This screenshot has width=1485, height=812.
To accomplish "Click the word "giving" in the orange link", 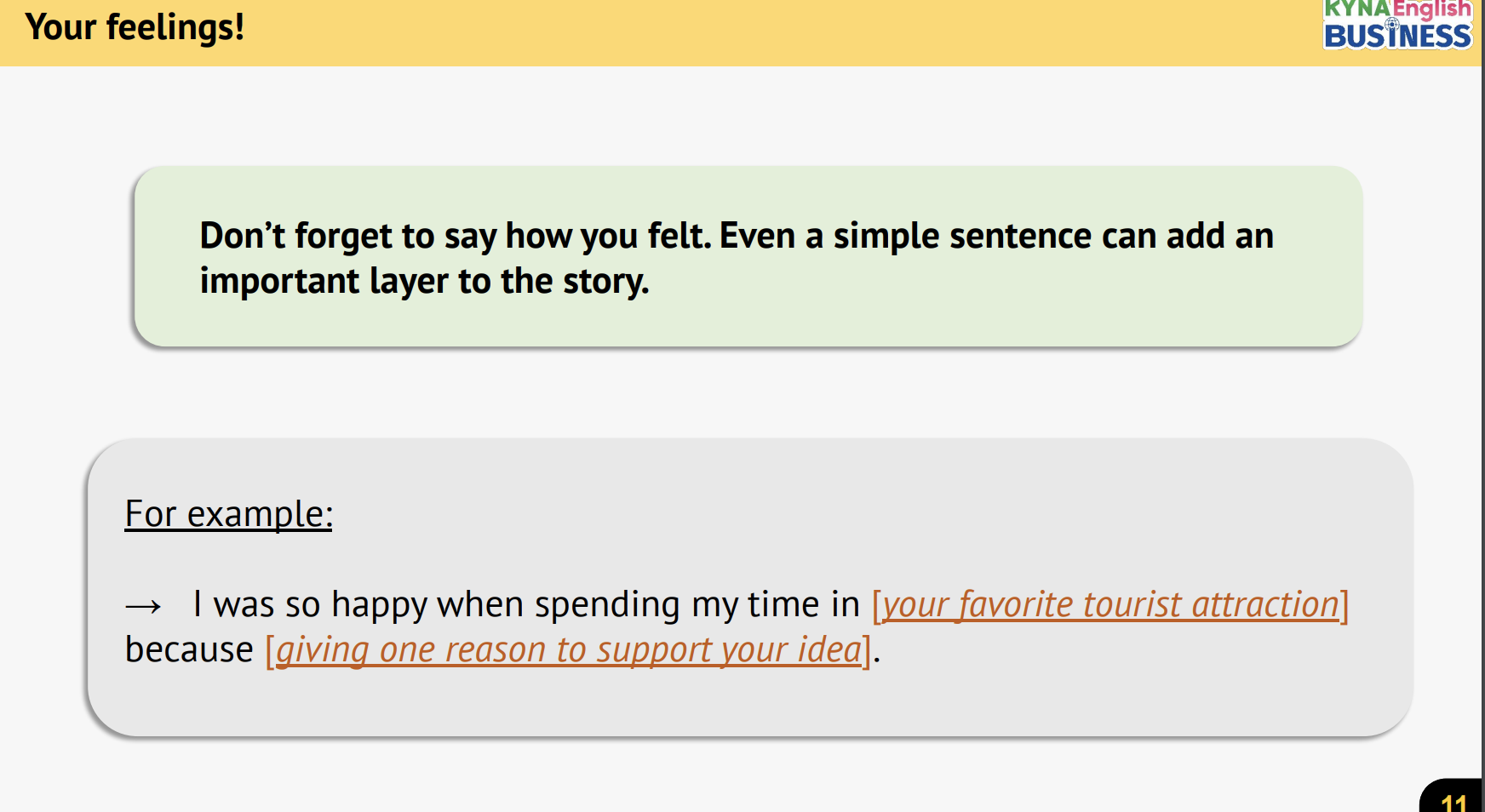I will tap(323, 650).
